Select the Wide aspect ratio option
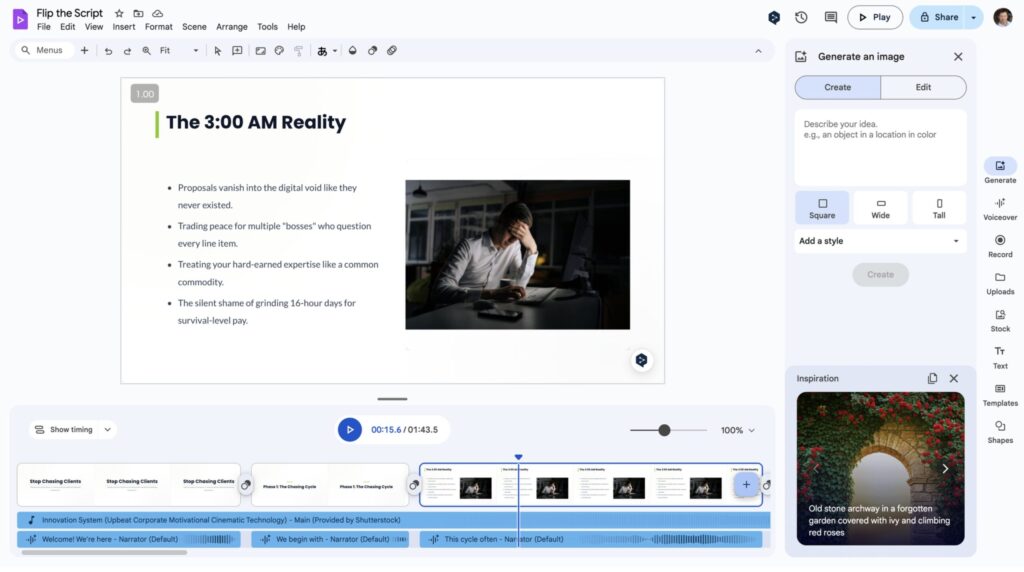This screenshot has height=572, width=1024. (x=880, y=207)
